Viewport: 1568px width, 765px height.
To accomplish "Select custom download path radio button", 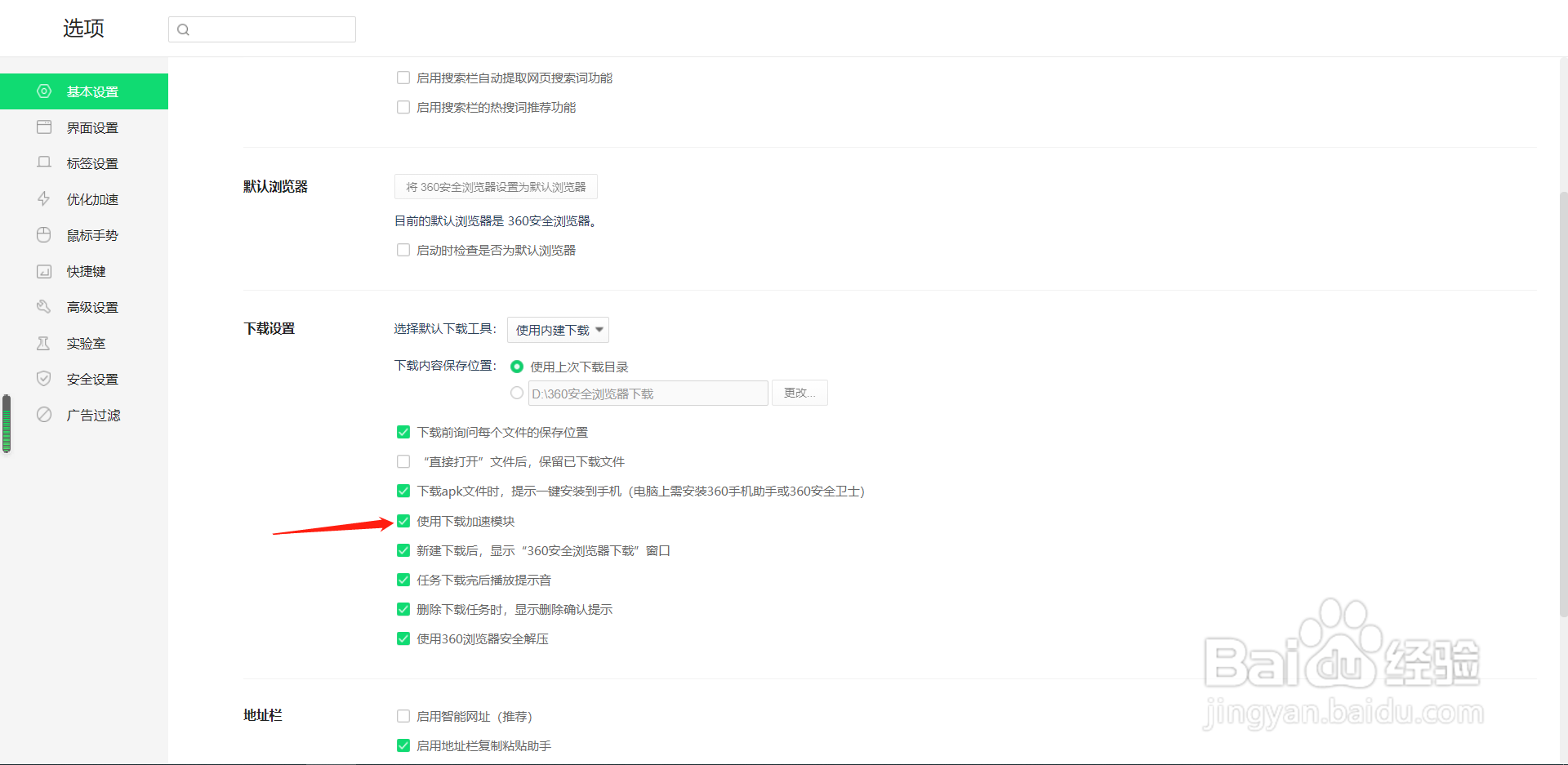I will tap(517, 393).
